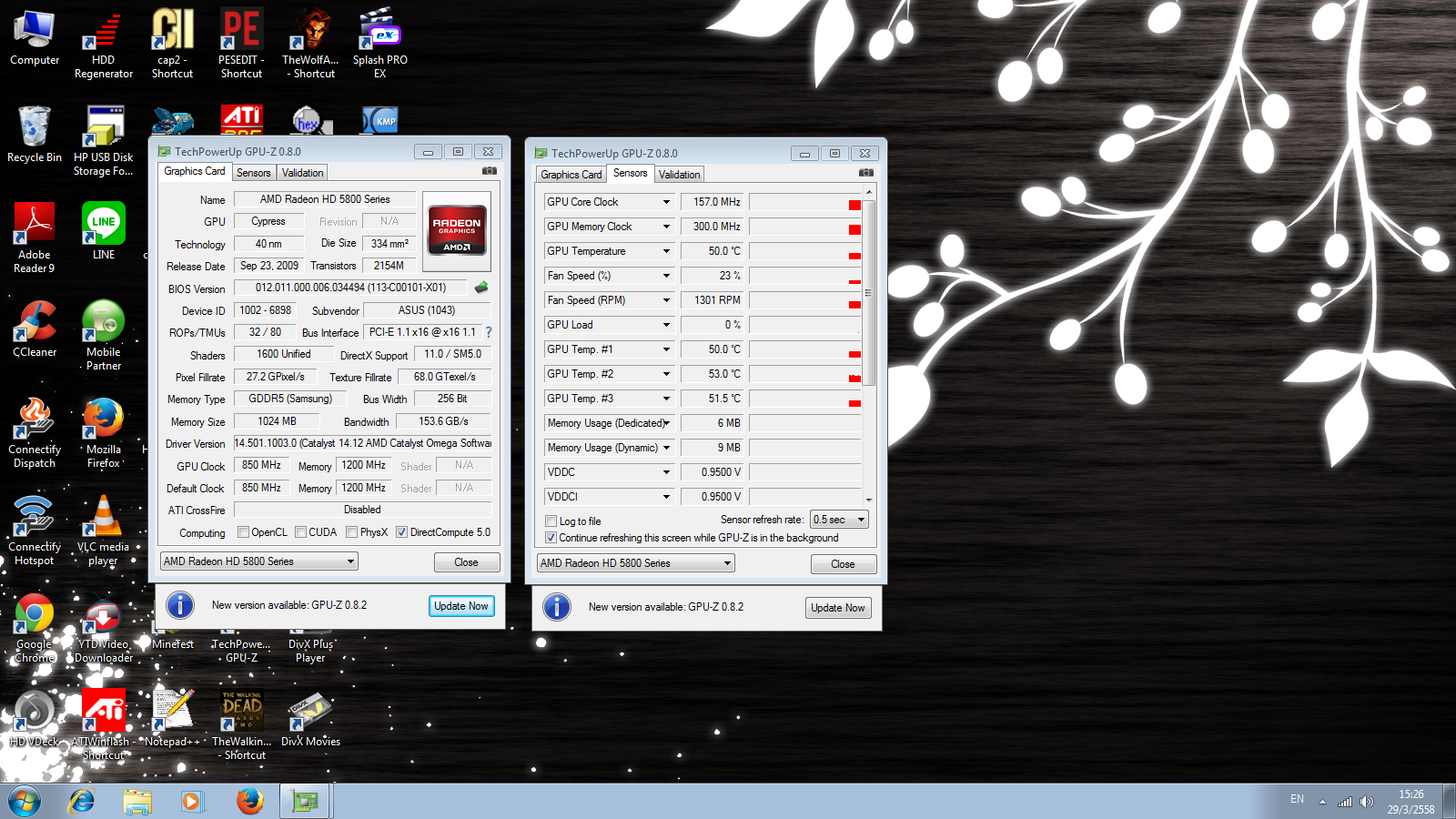The width and height of the screenshot is (1456, 819).
Task: Select the Google Chrome desktop icon
Action: tap(35, 628)
